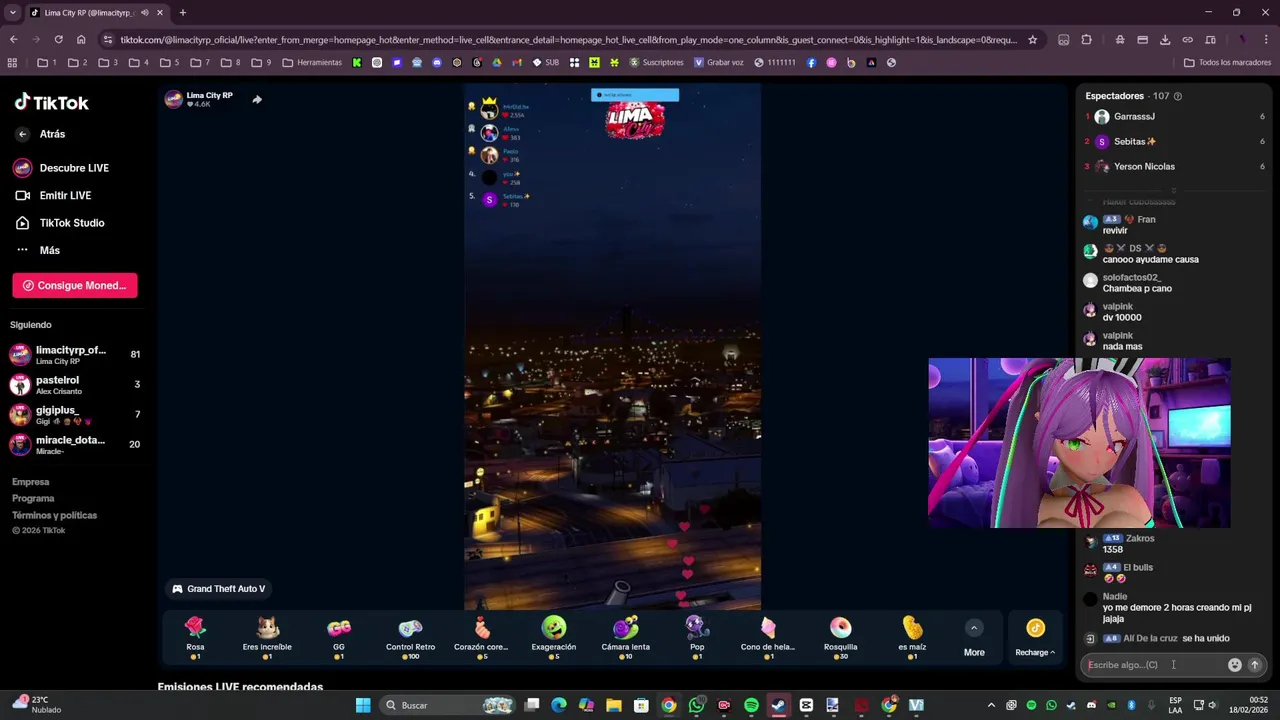The image size is (1280, 720).
Task: Open the Herramientas bookmark folder
Action: [x=312, y=62]
